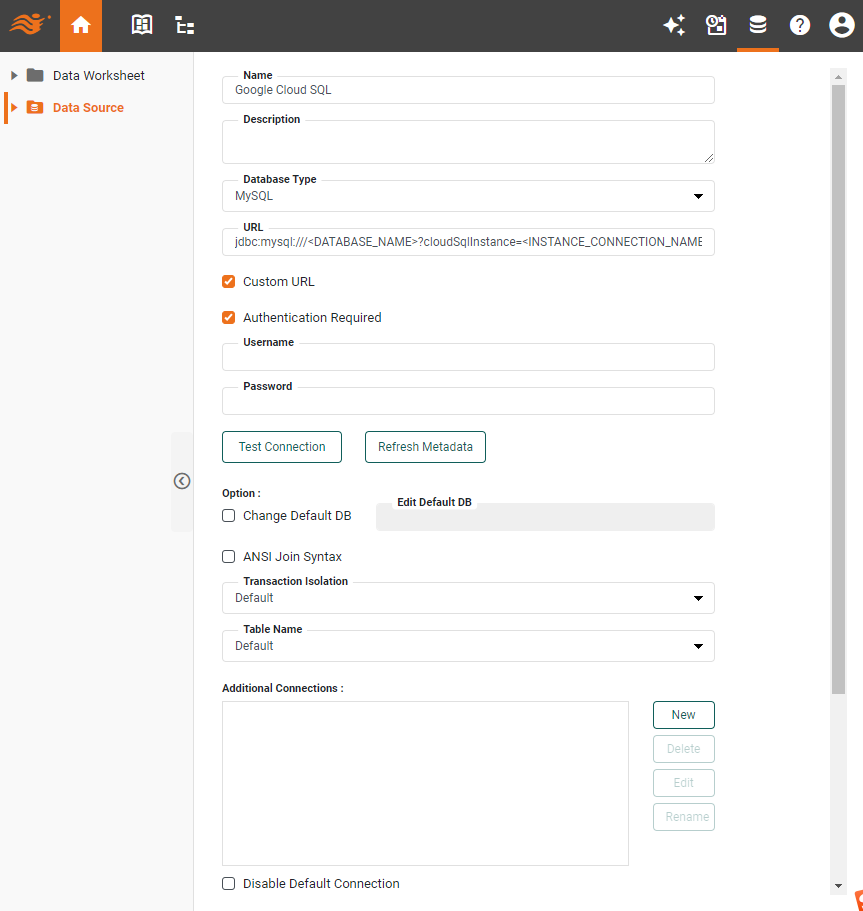Collapse the left panel using the chevron
This screenshot has height=911, width=863.
[182, 481]
